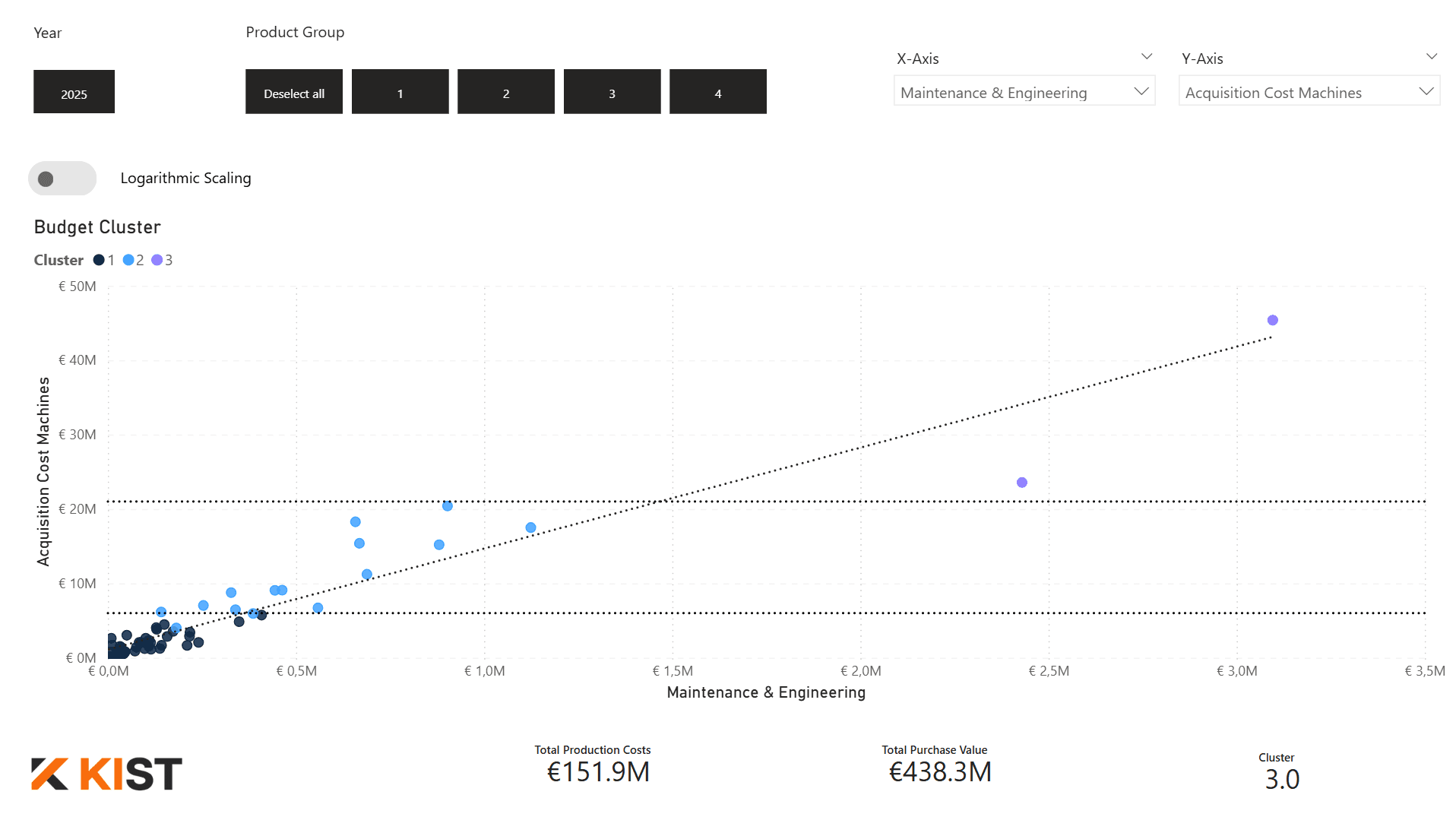Image resolution: width=1456 pixels, height=817 pixels.
Task: Collapse the X-Axis slicer header chevron
Action: point(1147,57)
